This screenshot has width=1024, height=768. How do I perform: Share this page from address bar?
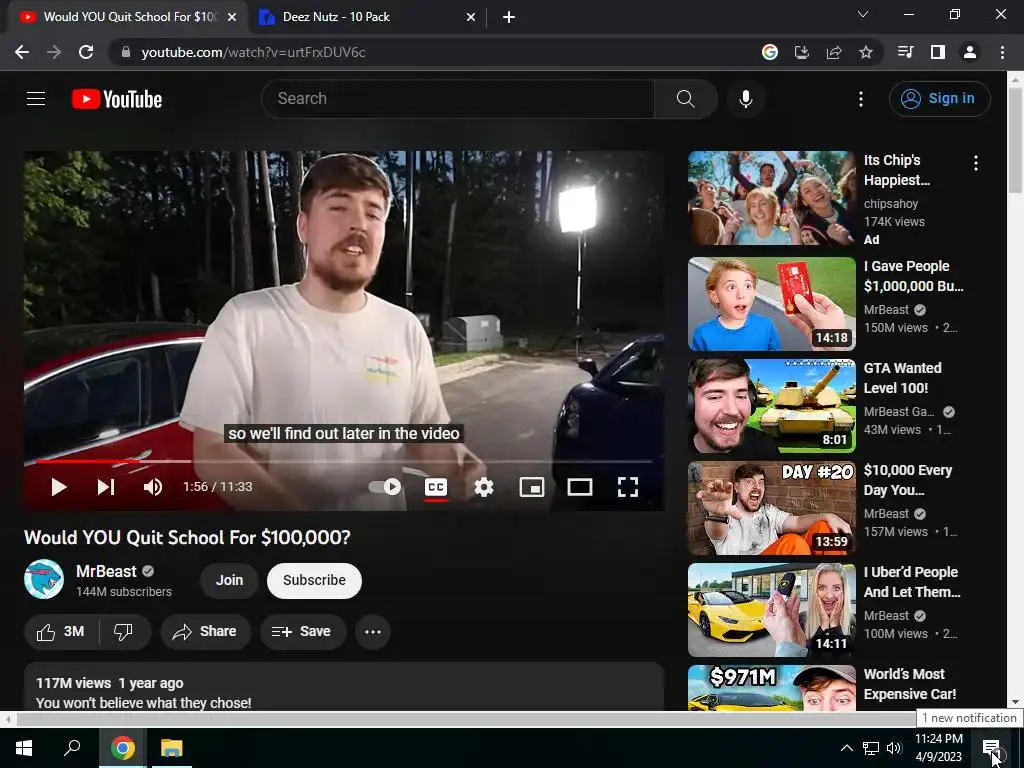pyautogui.click(x=834, y=52)
